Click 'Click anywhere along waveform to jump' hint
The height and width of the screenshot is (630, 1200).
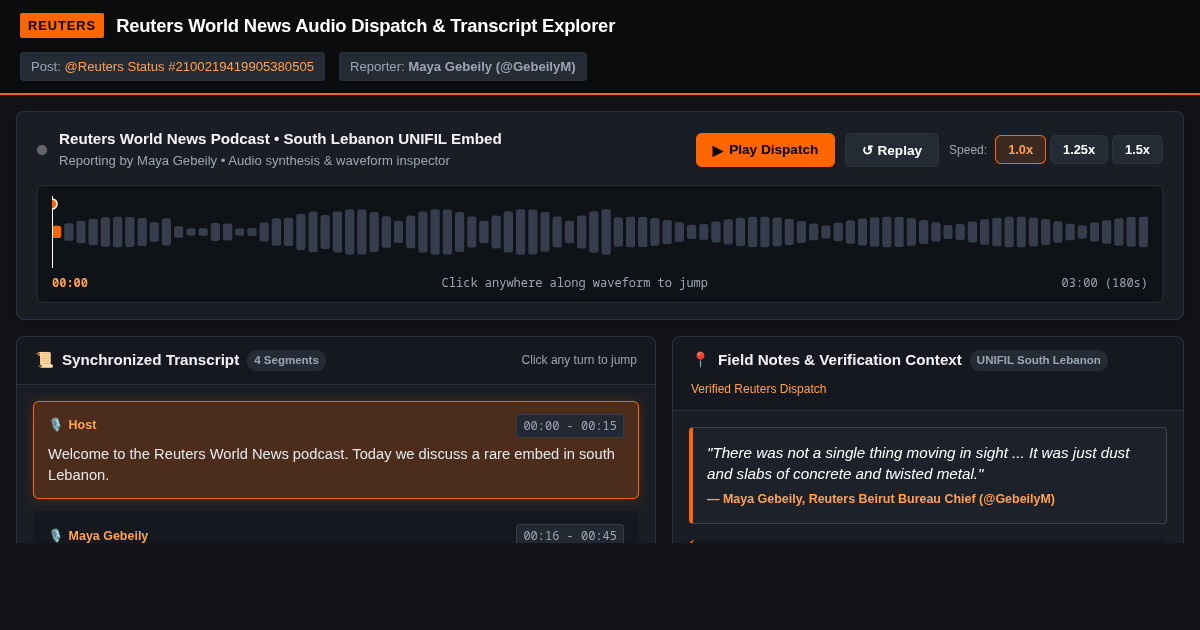coord(575,283)
